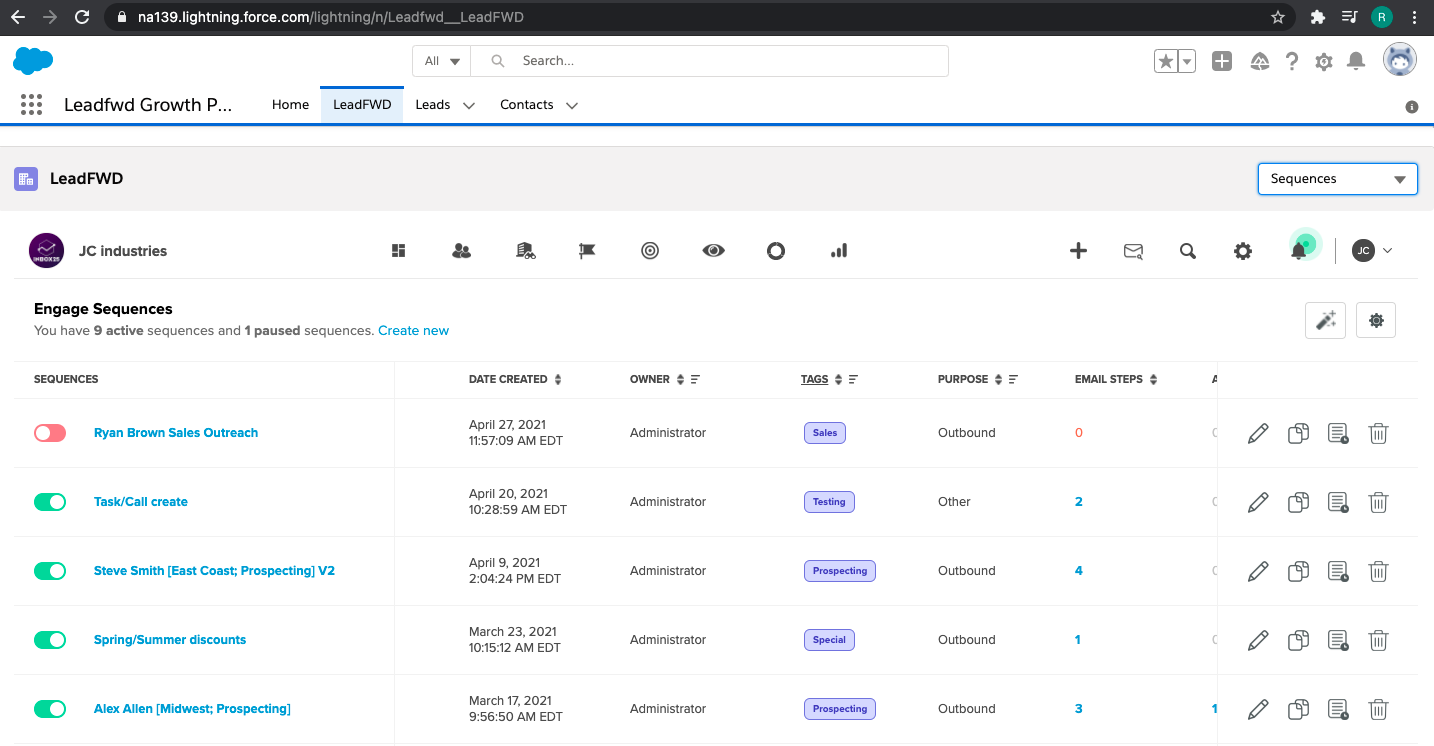Open the user avatar profile menu
The height and width of the screenshot is (746, 1434).
point(1400,60)
